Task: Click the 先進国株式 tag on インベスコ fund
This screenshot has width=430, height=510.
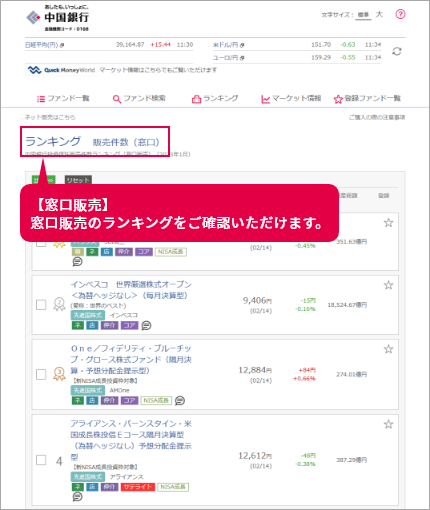Action: tap(88, 315)
